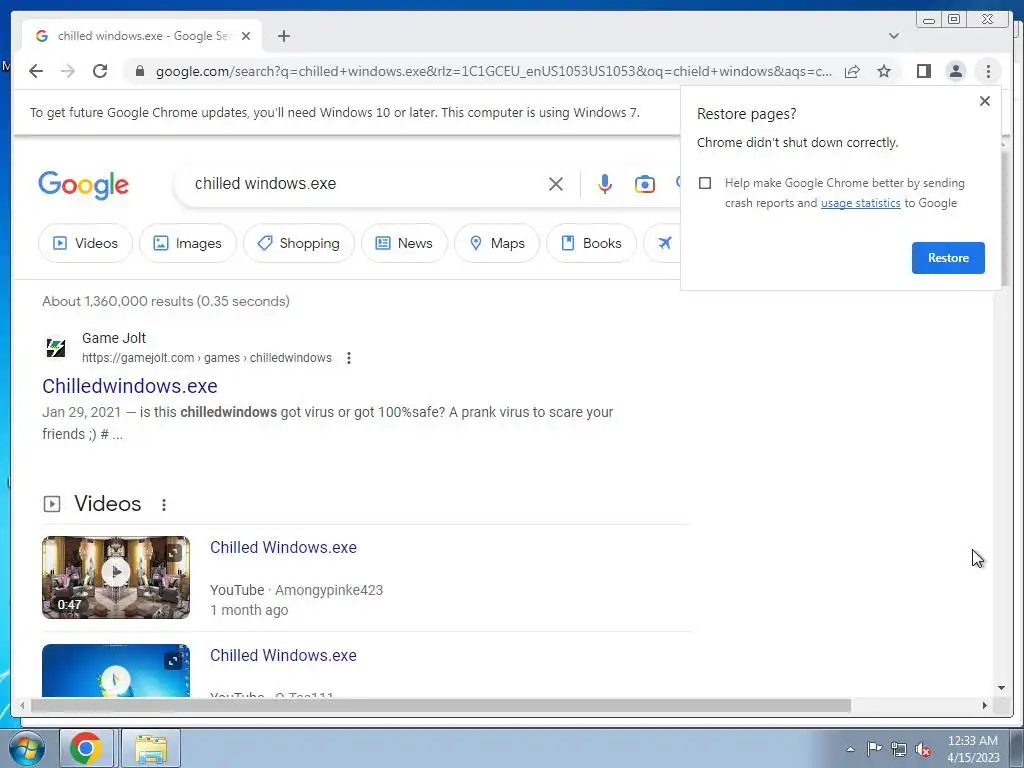This screenshot has height=768, width=1024.
Task: Enable sending crash reports checkbox
Action: coord(705,183)
